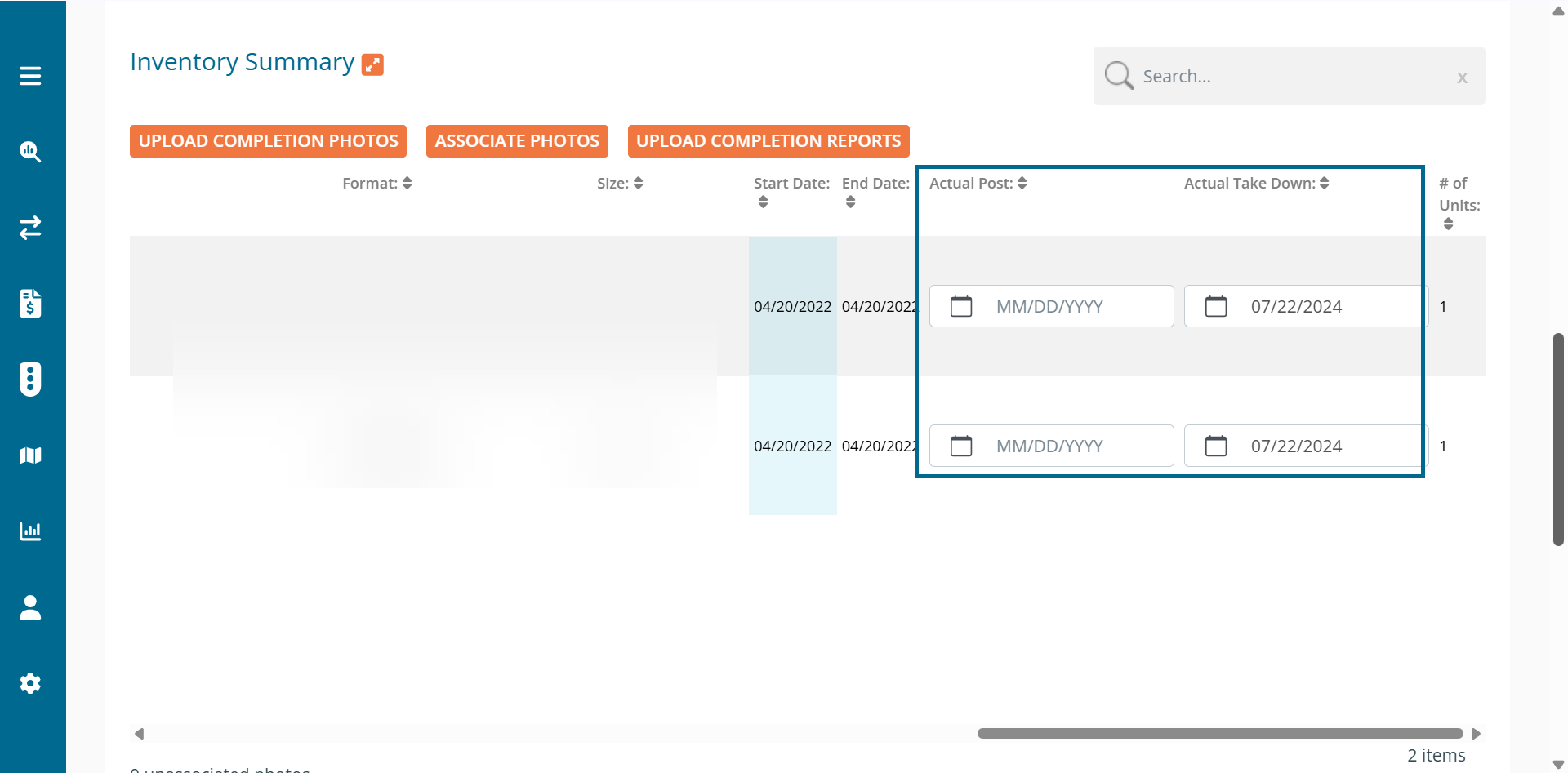Click the Associate Photos button
The height and width of the screenshot is (773, 1568).
point(517,141)
